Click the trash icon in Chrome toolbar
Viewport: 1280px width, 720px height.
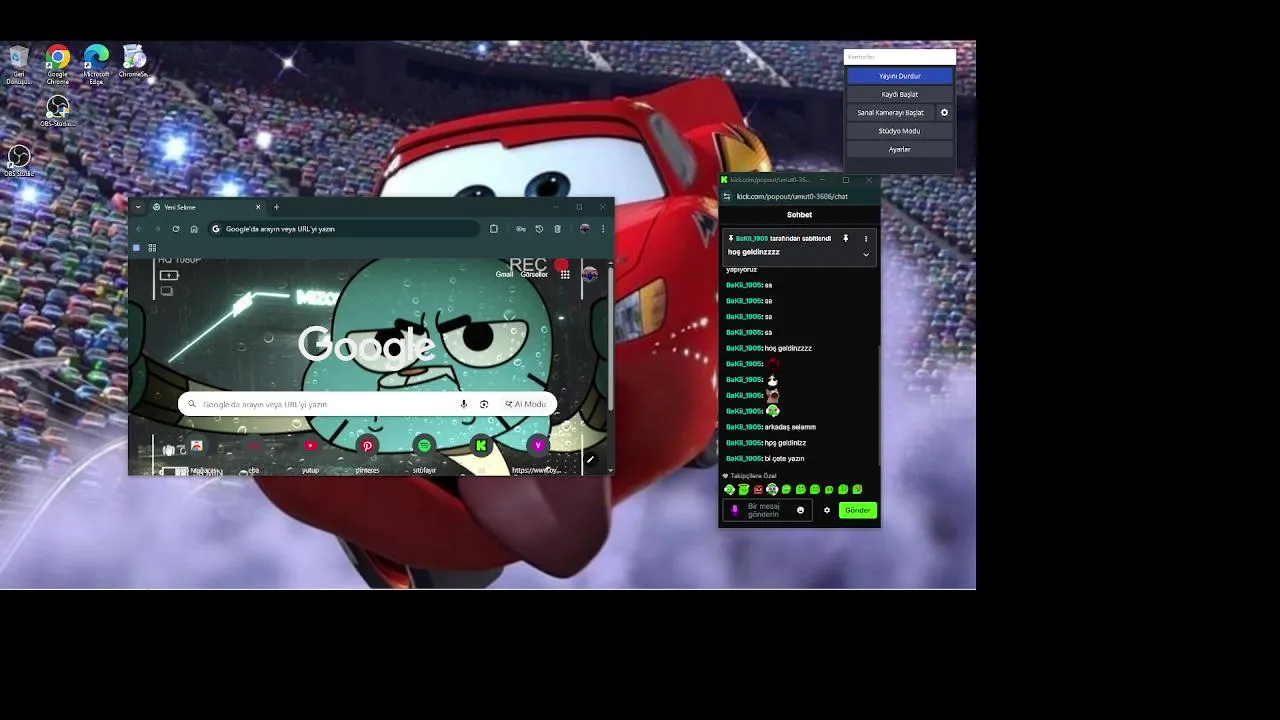coord(557,229)
